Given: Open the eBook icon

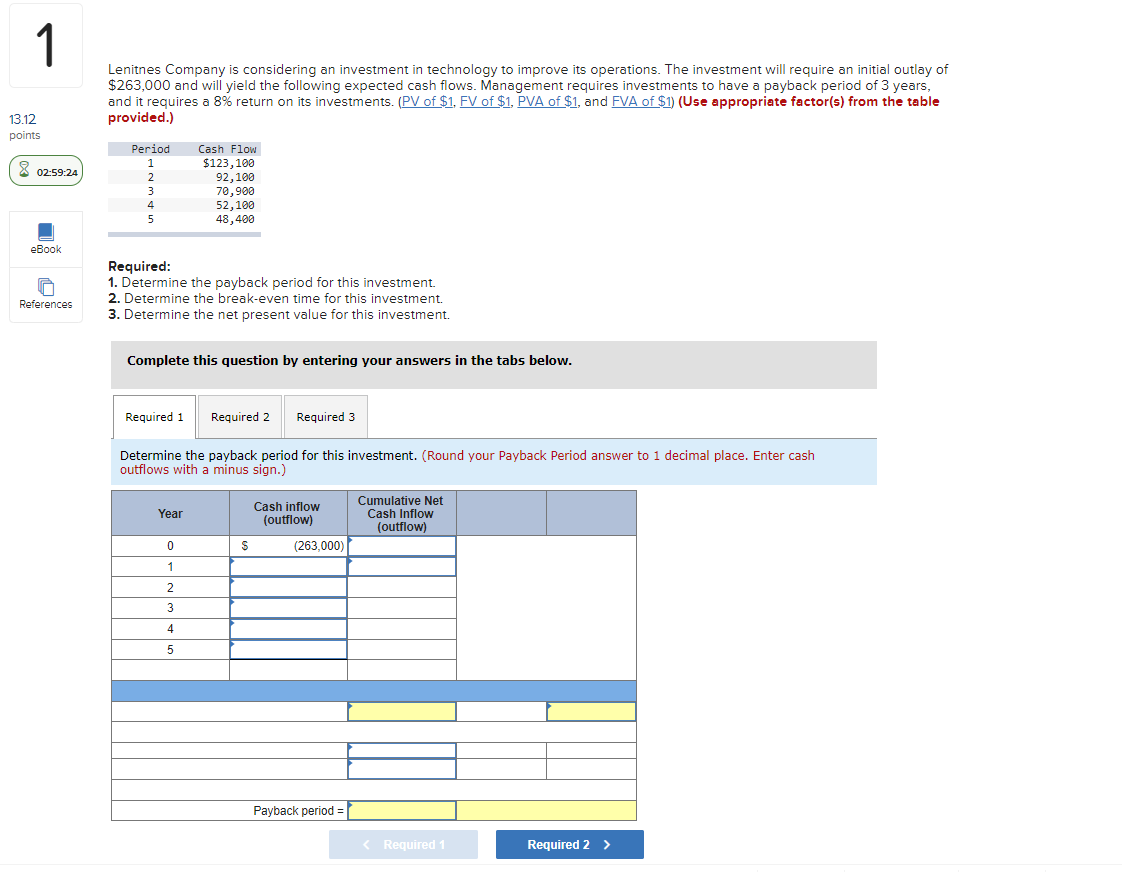Looking at the screenshot, I should pos(46,232).
